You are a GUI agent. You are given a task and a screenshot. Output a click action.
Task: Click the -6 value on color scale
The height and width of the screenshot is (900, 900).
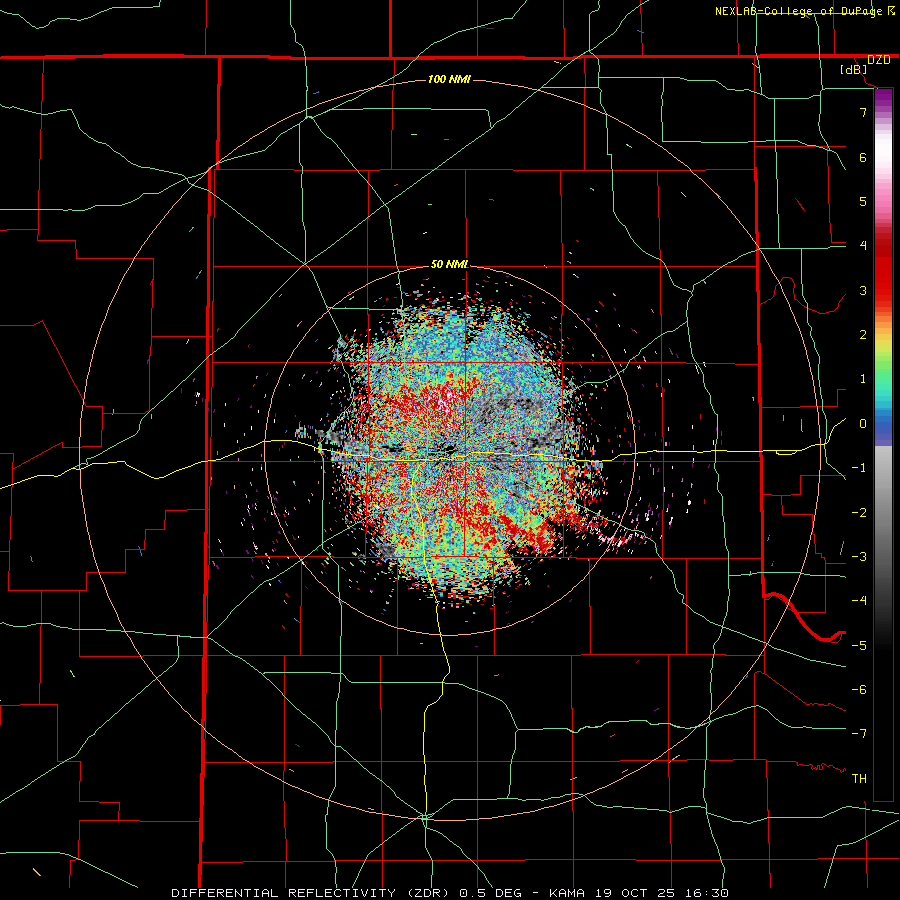click(859, 689)
